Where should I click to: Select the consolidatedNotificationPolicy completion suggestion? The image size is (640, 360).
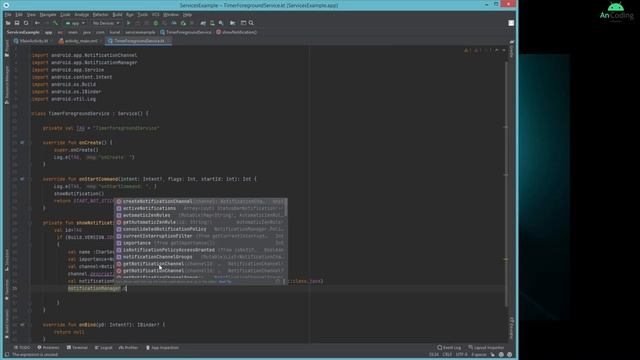200,229
